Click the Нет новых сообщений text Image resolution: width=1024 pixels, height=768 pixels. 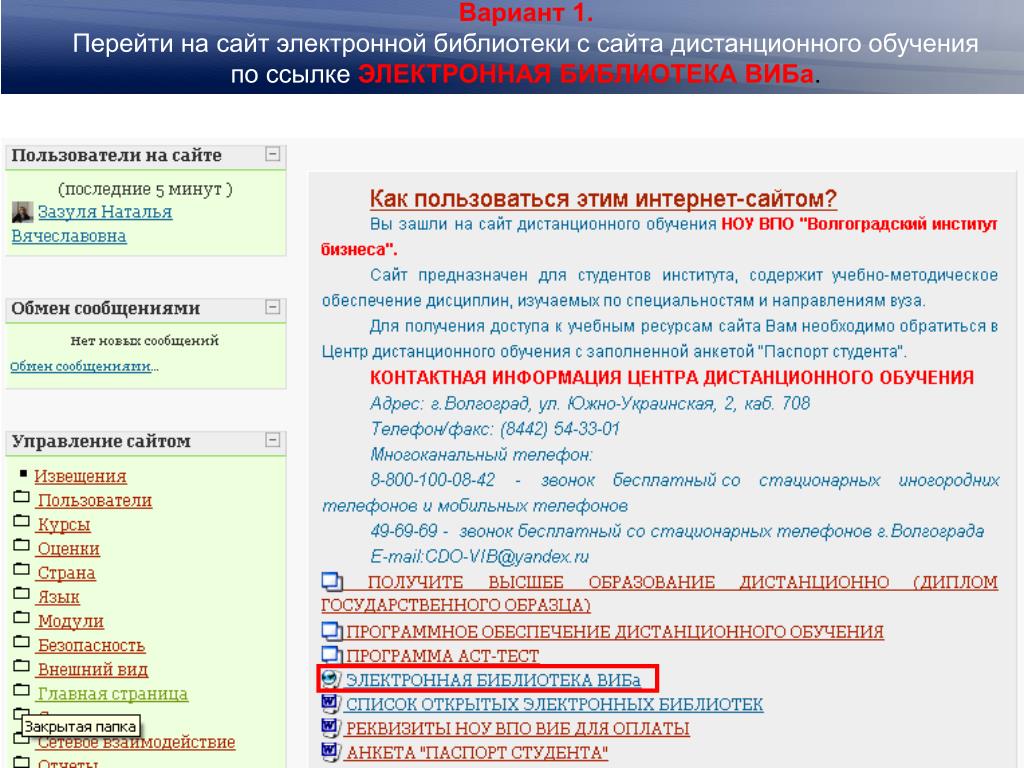(x=144, y=341)
